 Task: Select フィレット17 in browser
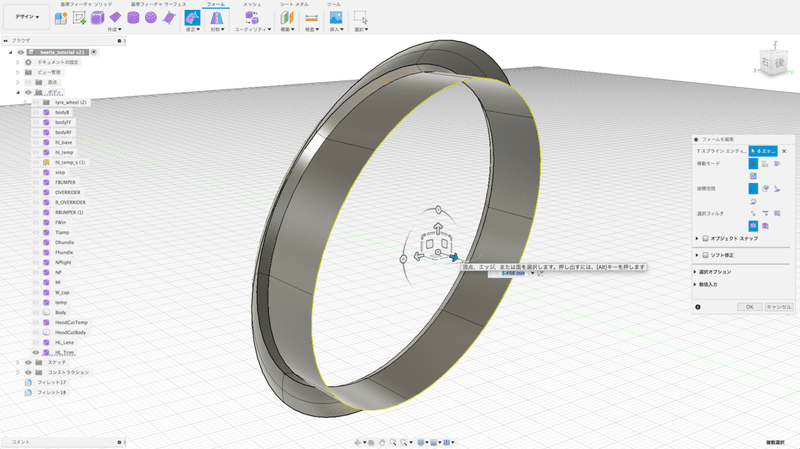[x=52, y=383]
